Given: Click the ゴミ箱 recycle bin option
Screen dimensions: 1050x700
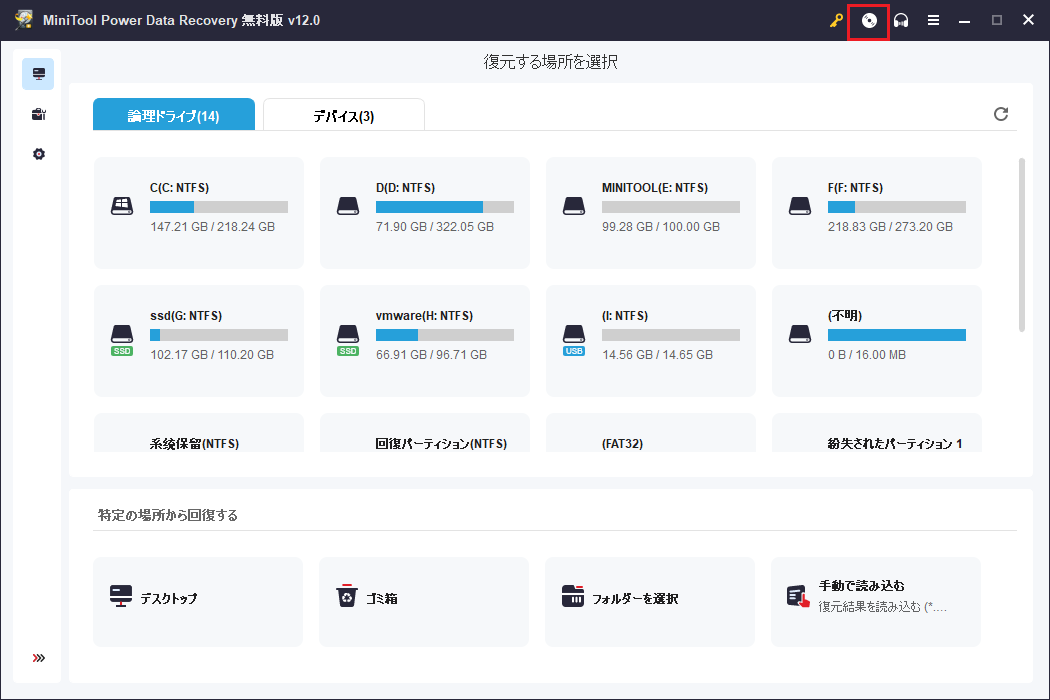Looking at the screenshot, I should [424, 602].
